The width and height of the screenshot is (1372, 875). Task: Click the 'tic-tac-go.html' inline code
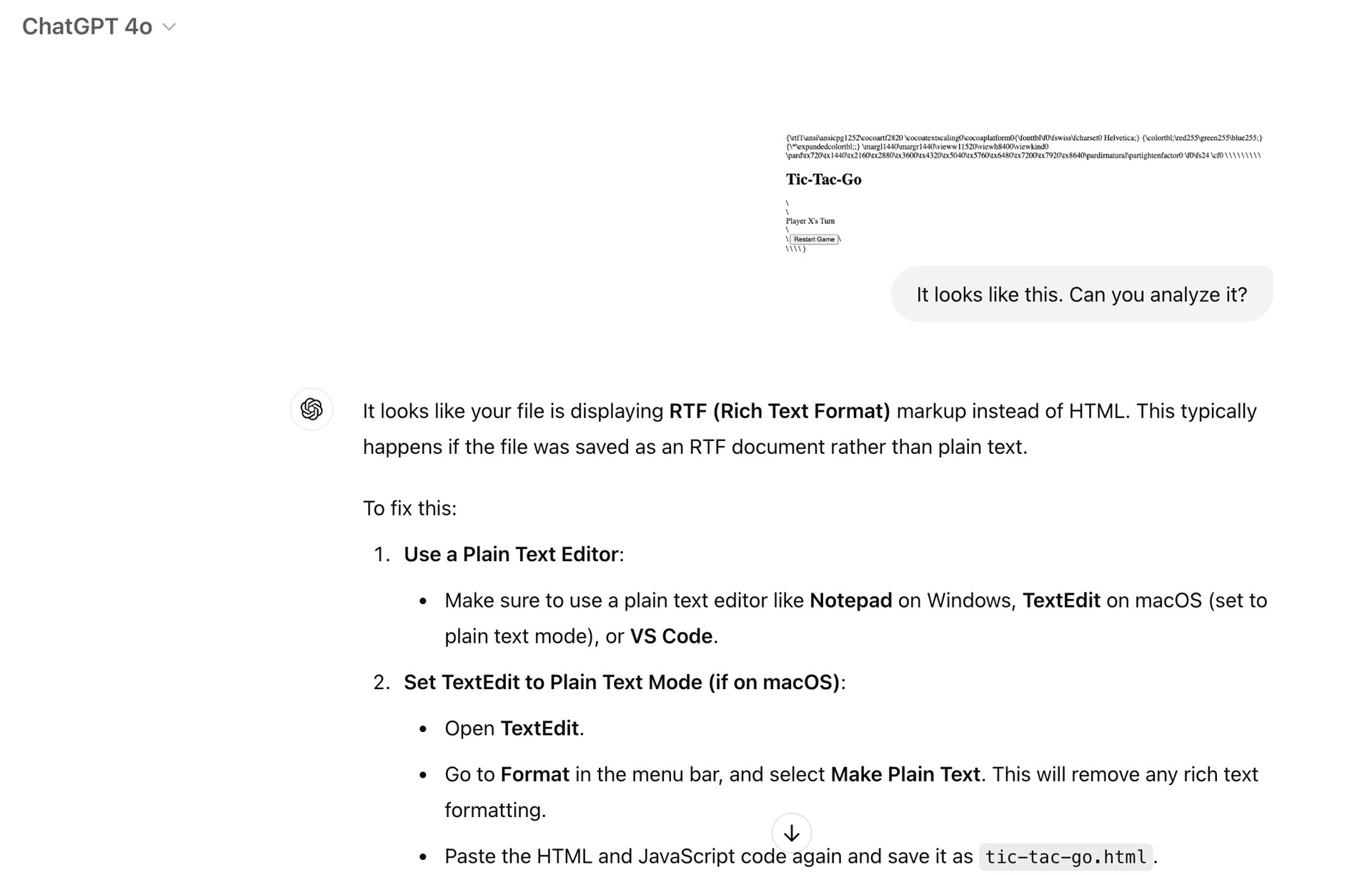(1065, 856)
